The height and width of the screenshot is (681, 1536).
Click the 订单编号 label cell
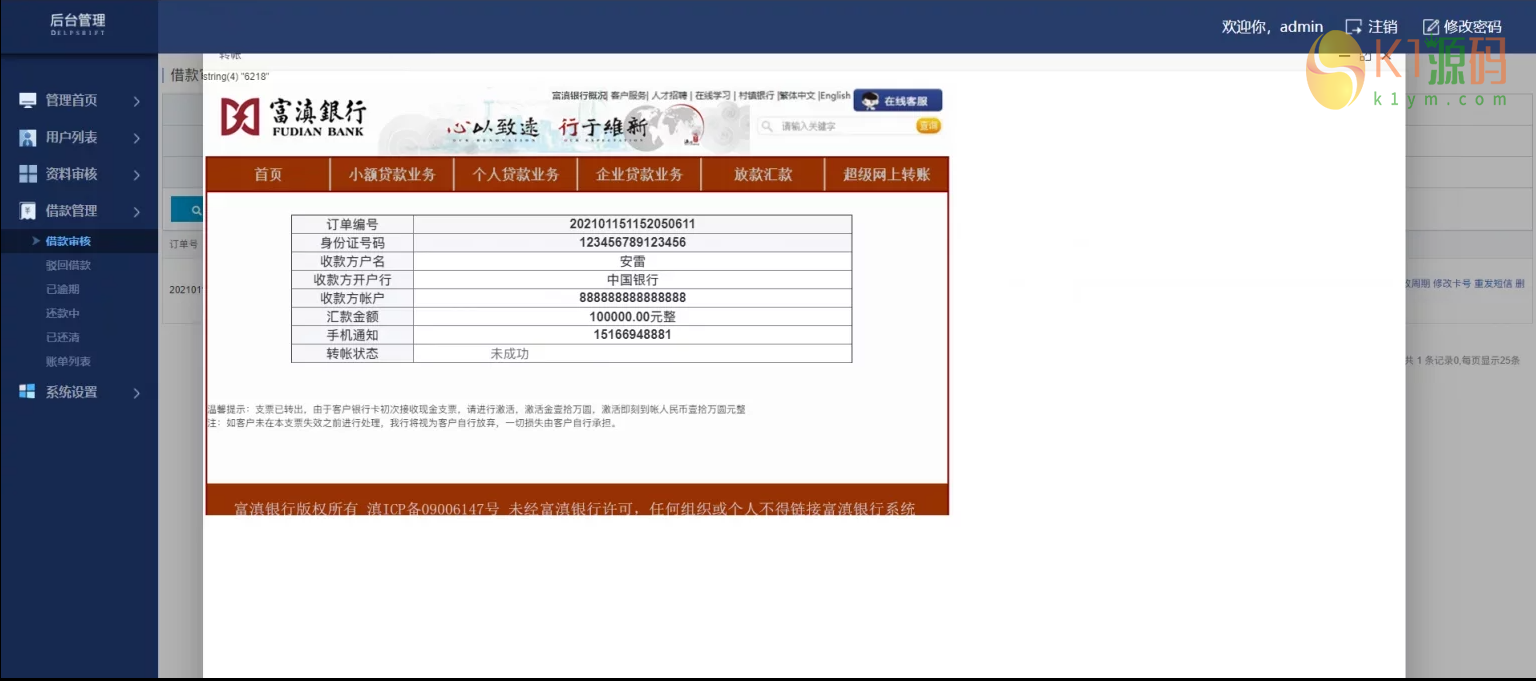pyautogui.click(x=352, y=224)
